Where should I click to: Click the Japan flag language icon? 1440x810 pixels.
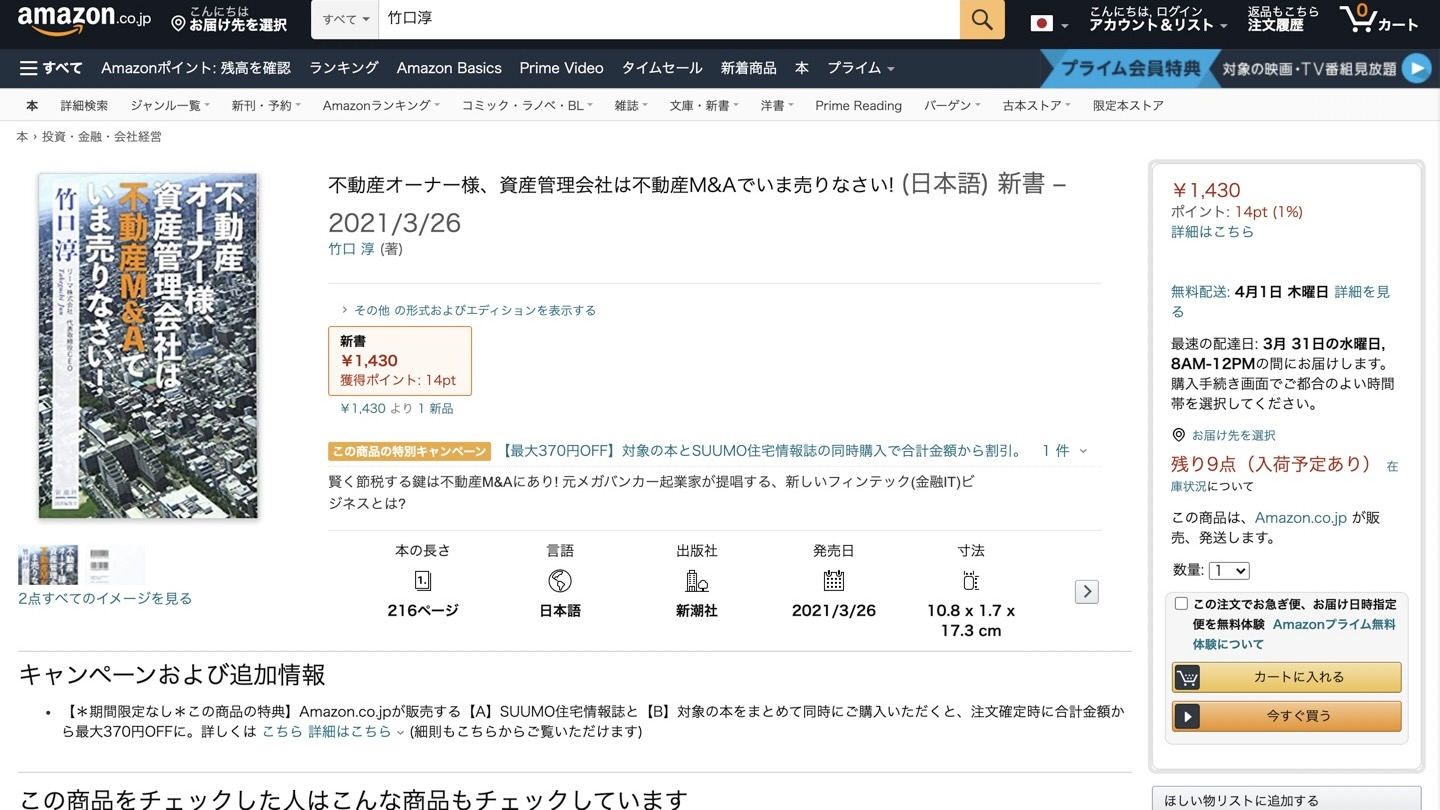coord(1042,23)
